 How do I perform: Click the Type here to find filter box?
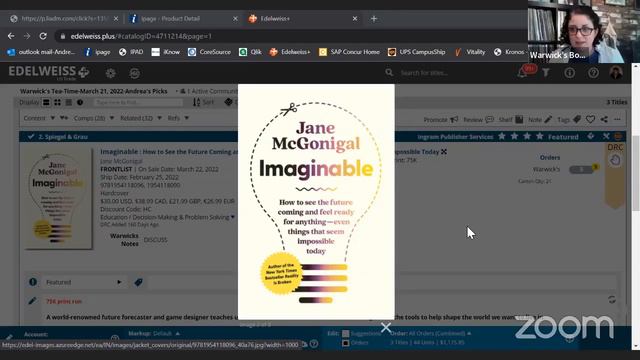pyautogui.click(x=138, y=102)
